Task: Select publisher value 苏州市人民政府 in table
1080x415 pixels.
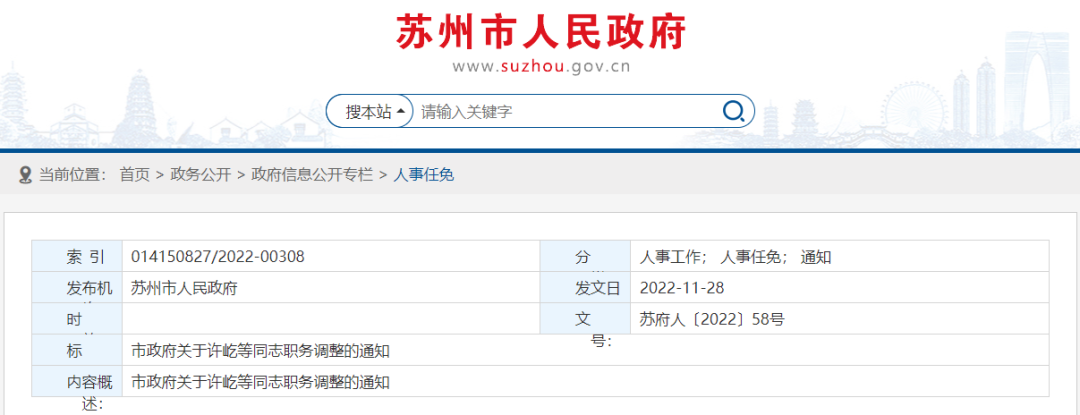Action: [x=184, y=288]
